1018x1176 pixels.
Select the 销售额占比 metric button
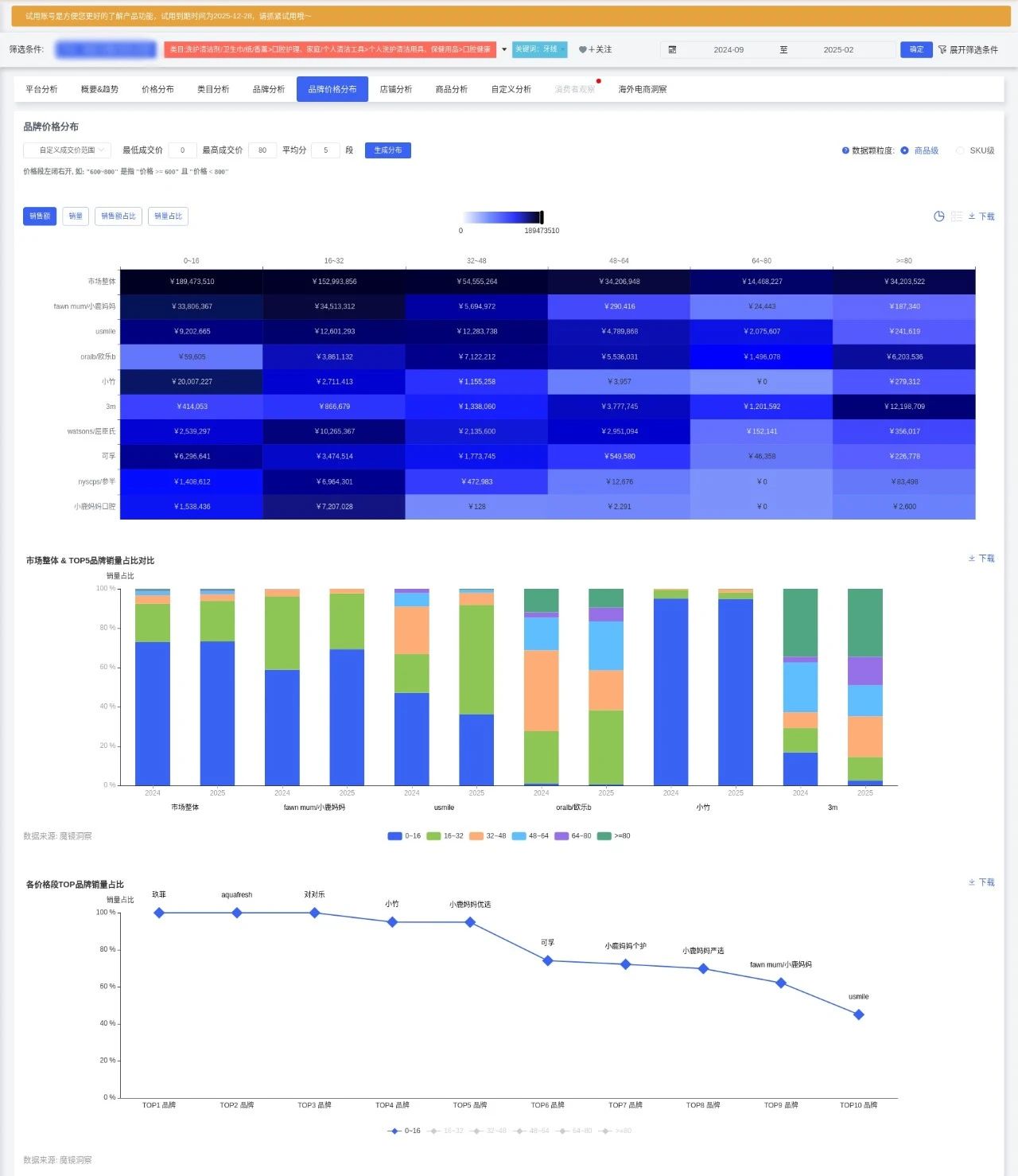pyautogui.click(x=119, y=216)
